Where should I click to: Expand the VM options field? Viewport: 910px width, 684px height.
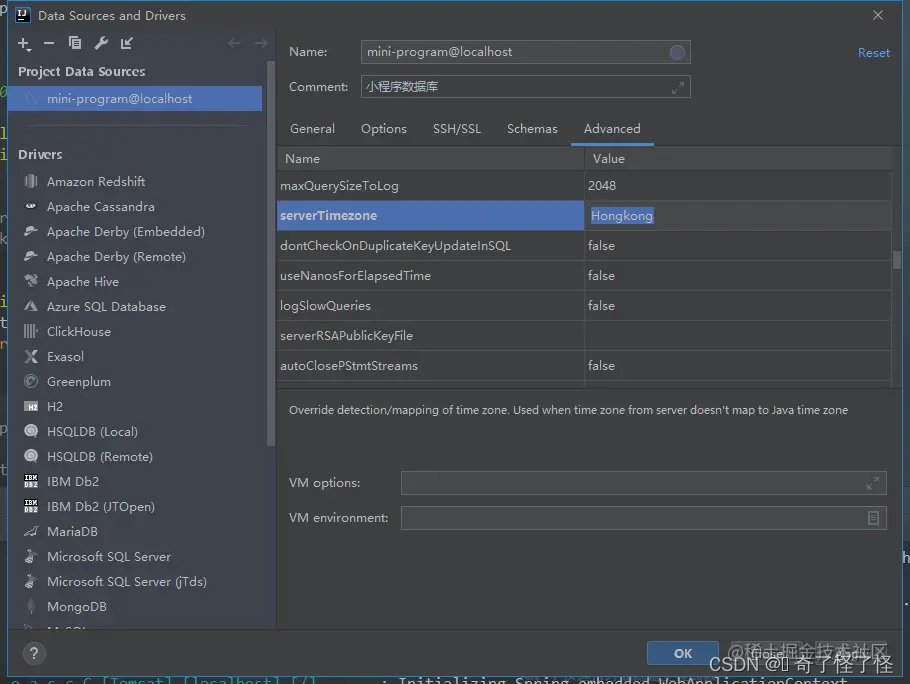point(872,483)
